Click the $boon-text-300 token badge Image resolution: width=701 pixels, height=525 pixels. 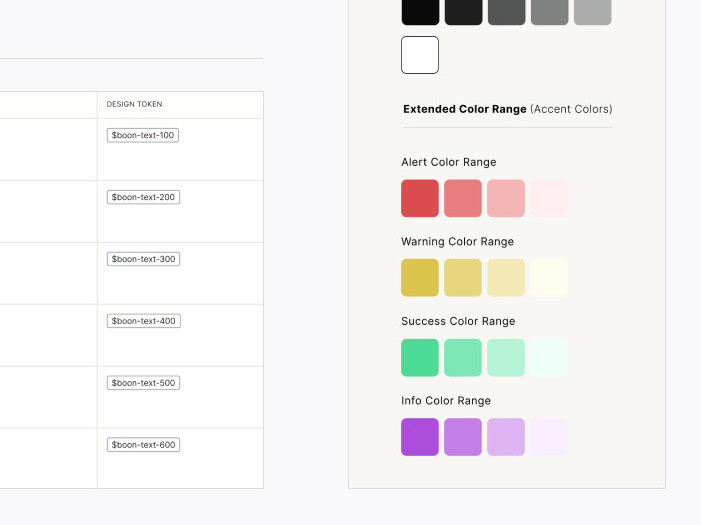143,259
